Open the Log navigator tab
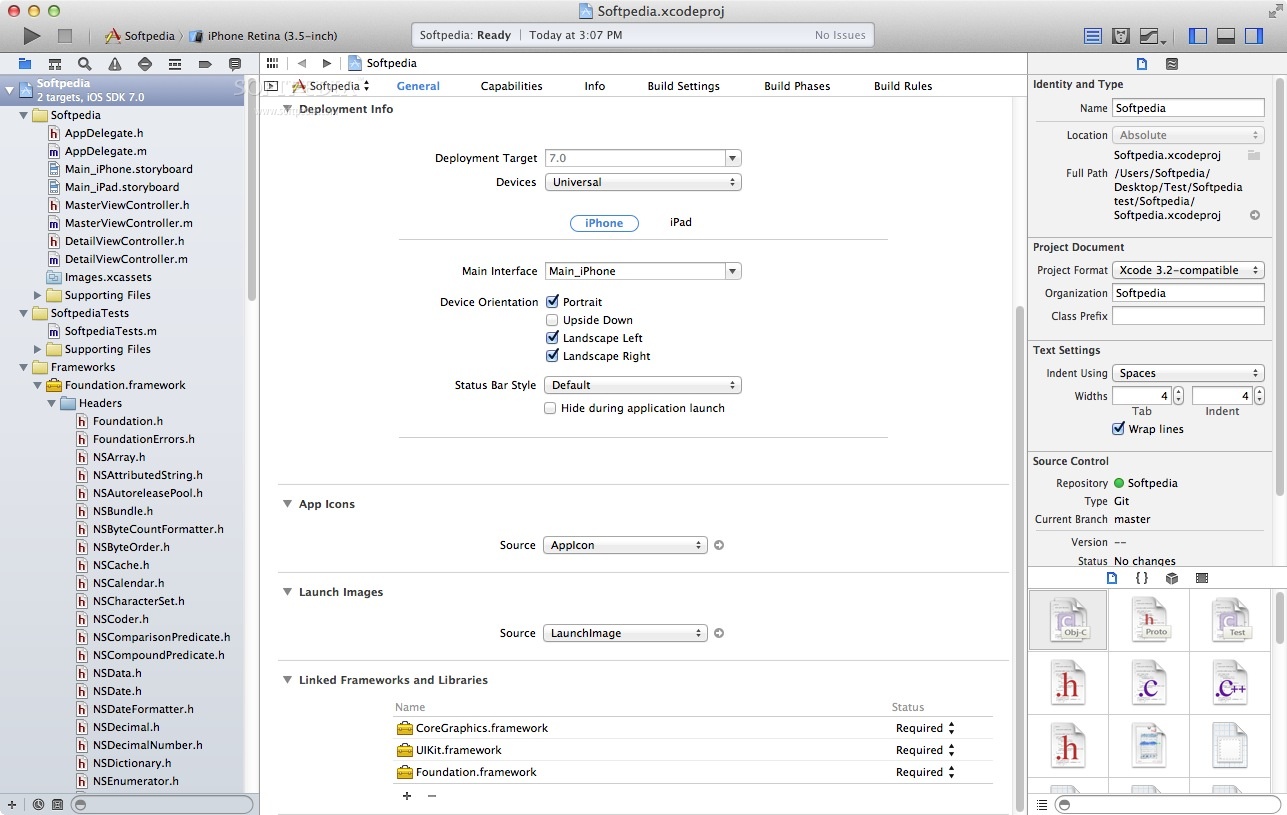Screen dimensions: 1287x815 pyautogui.click(x=235, y=63)
